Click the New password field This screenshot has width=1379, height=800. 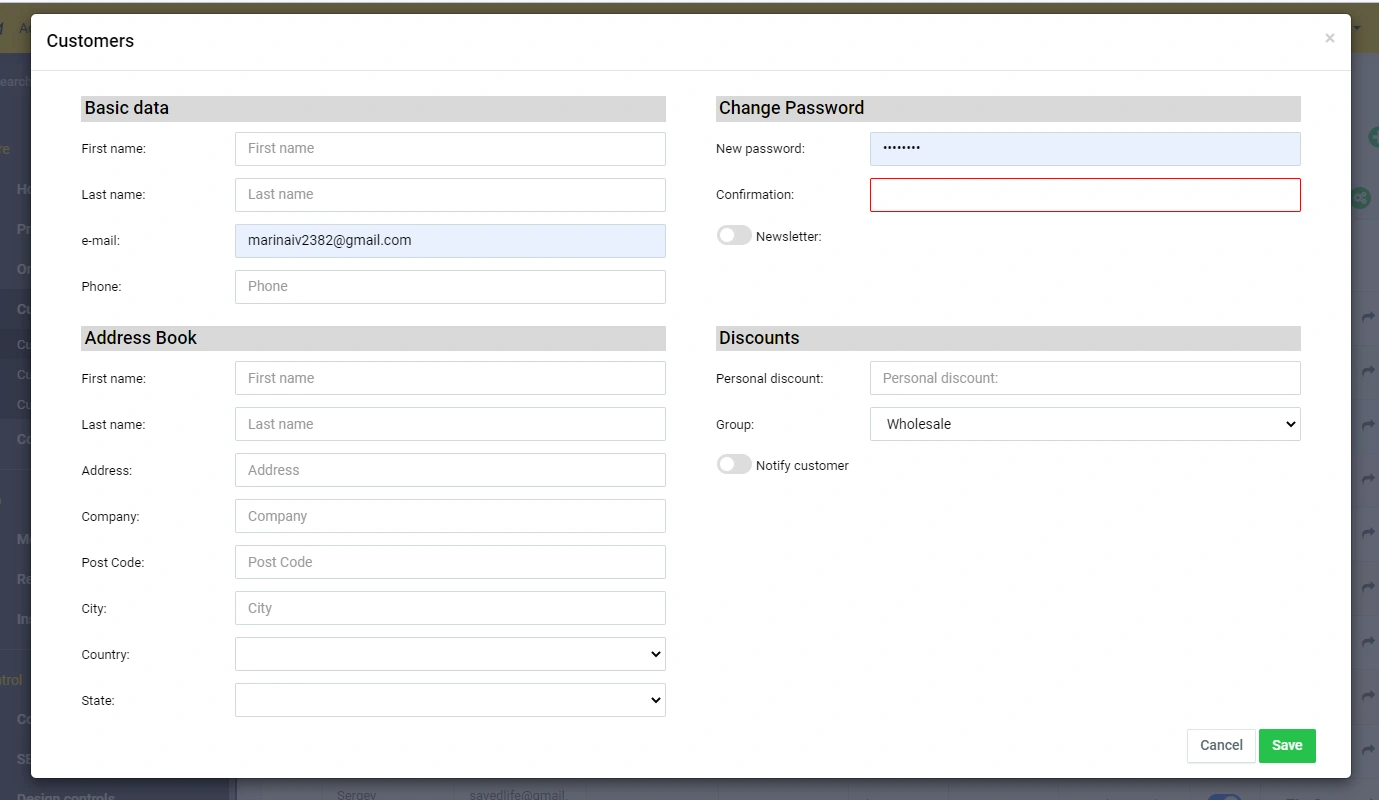click(1085, 148)
